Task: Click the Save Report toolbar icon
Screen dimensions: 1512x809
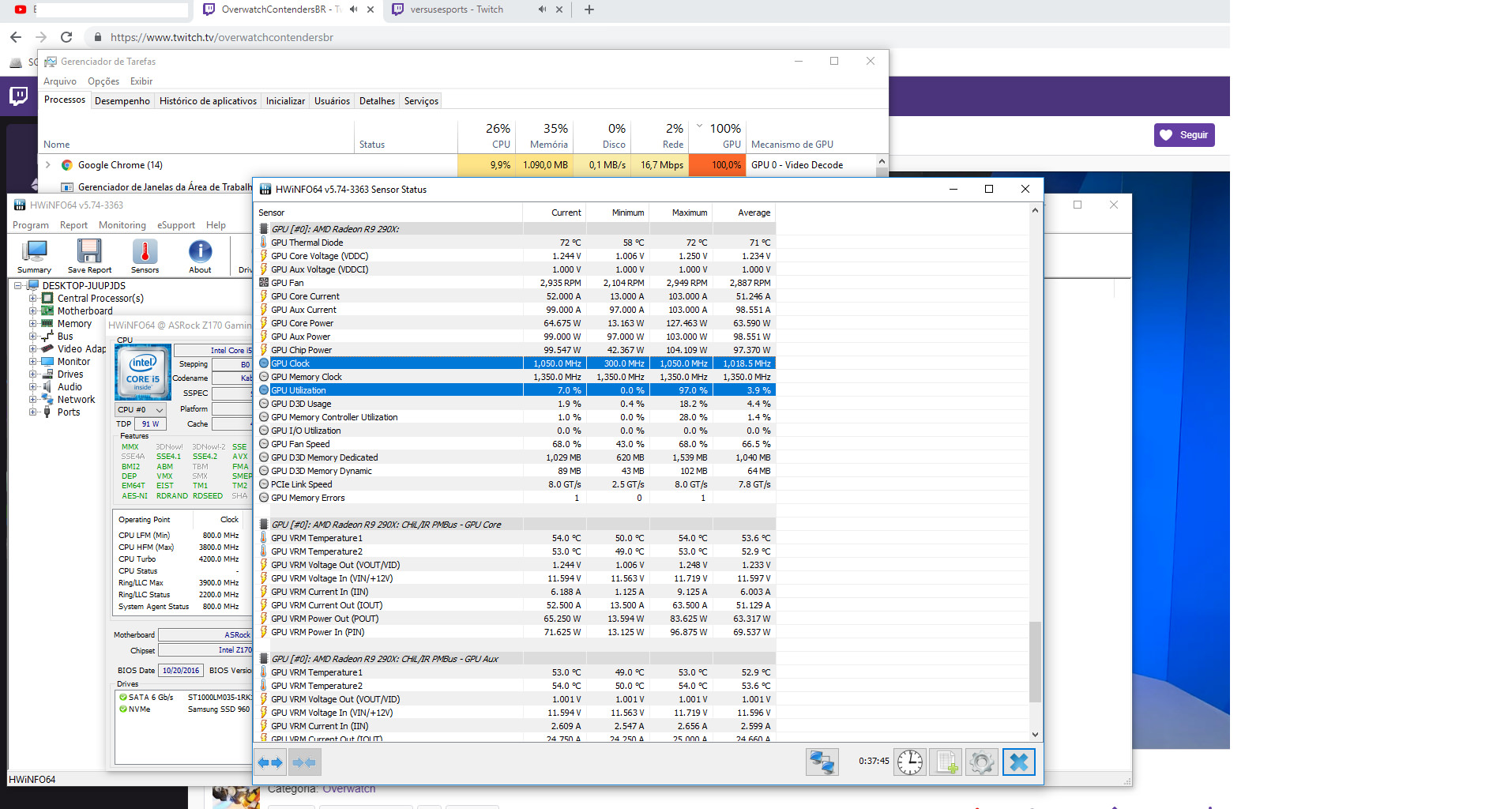Action: tap(89, 257)
